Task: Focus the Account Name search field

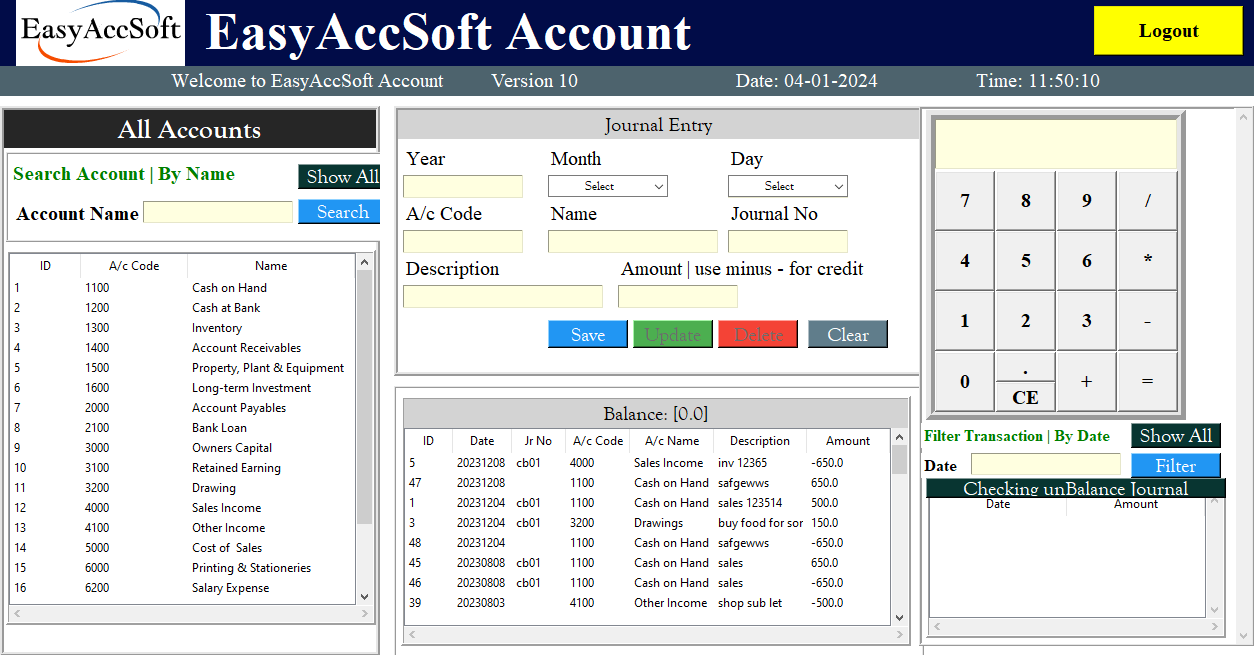Action: (218, 212)
